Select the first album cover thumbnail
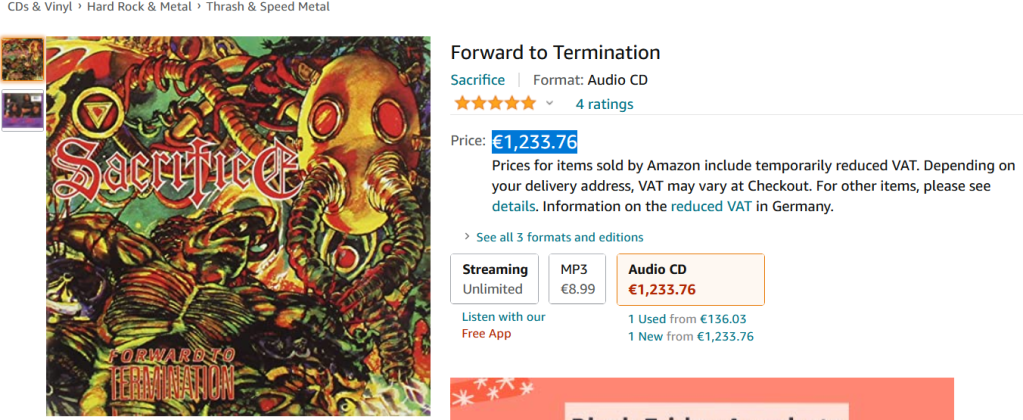1023x420 pixels. pos(22,60)
